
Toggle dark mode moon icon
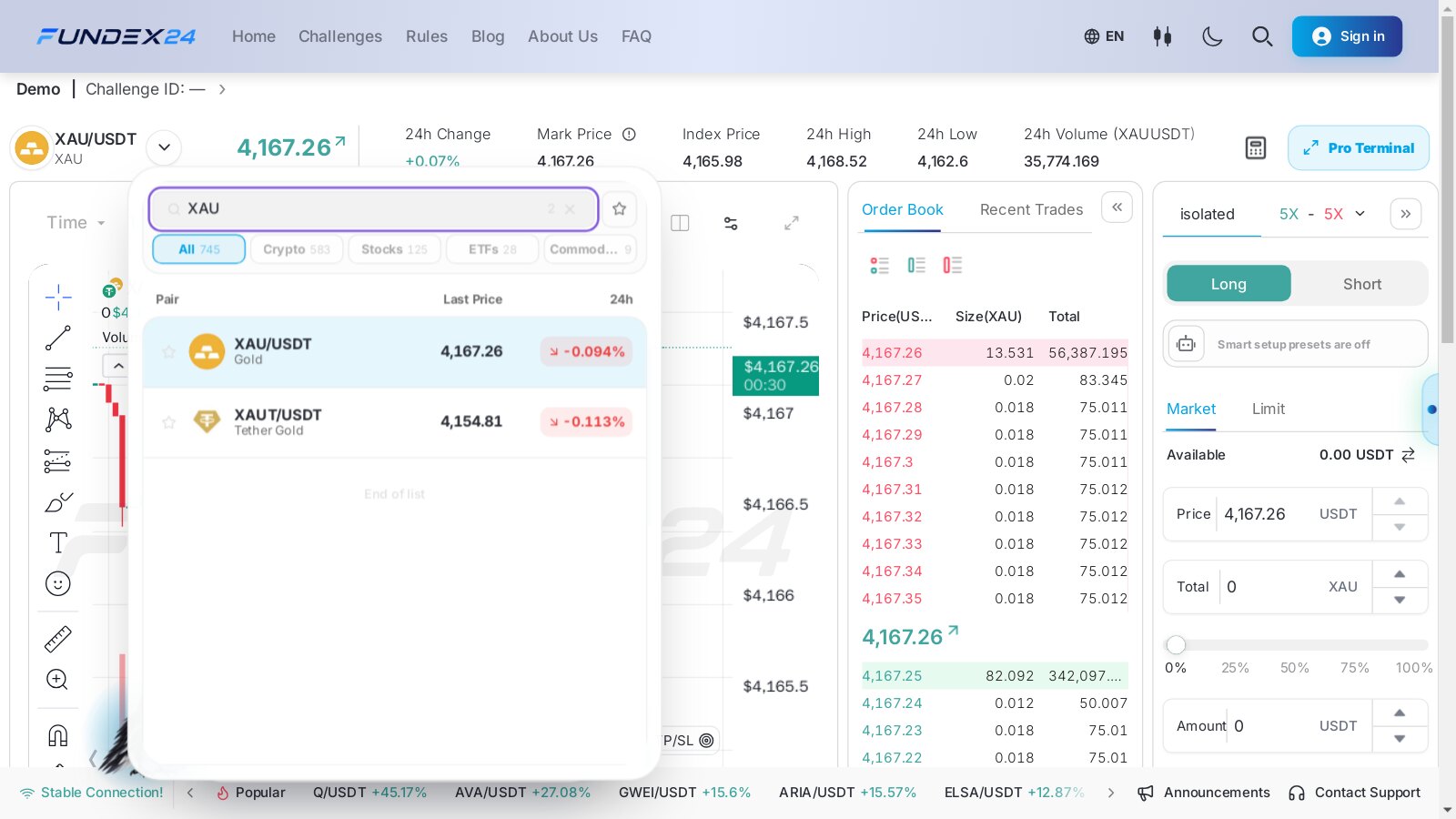[1212, 36]
